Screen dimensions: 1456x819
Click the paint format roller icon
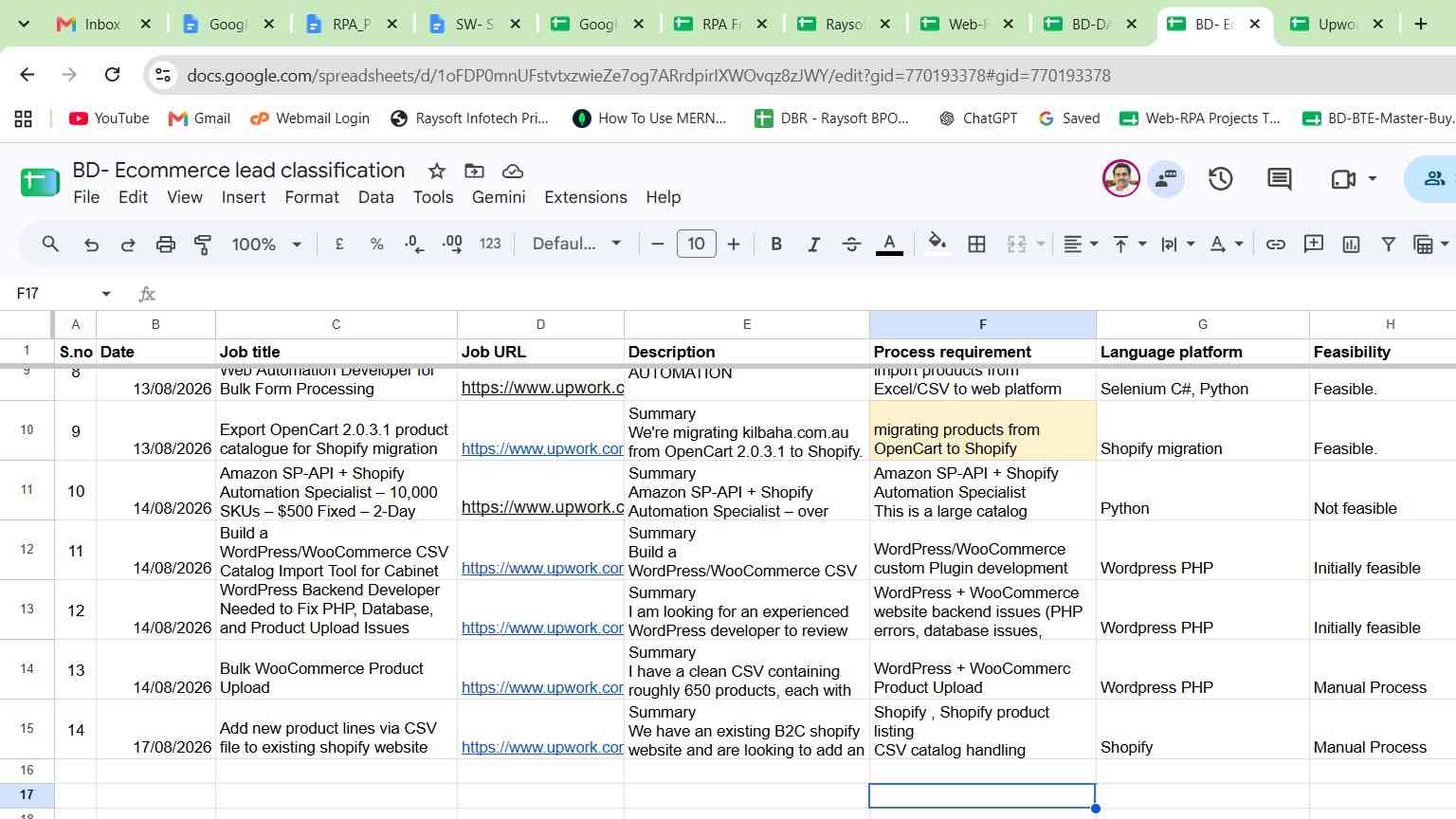pyautogui.click(x=203, y=245)
